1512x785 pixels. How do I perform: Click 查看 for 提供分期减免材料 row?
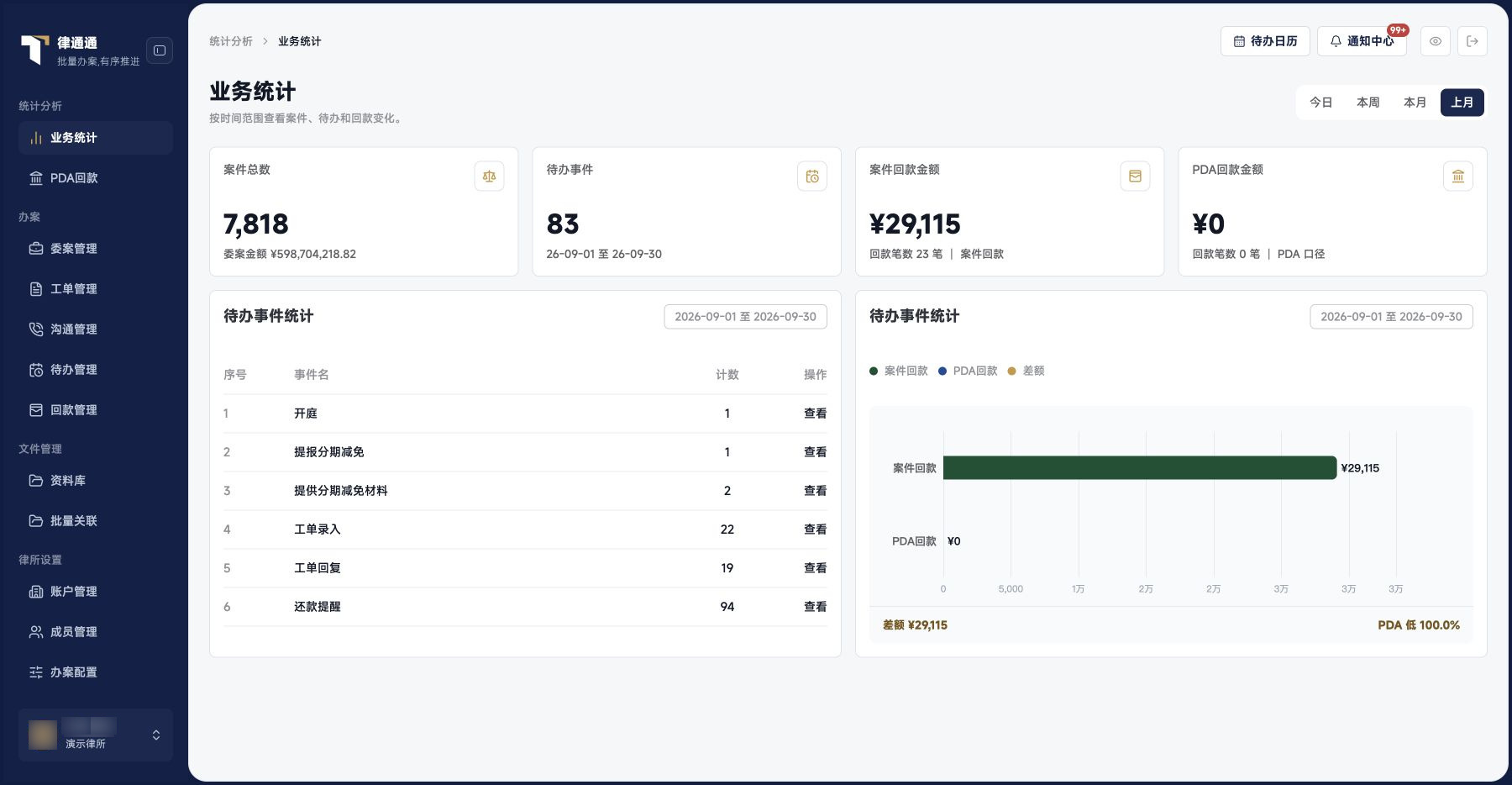click(x=815, y=491)
